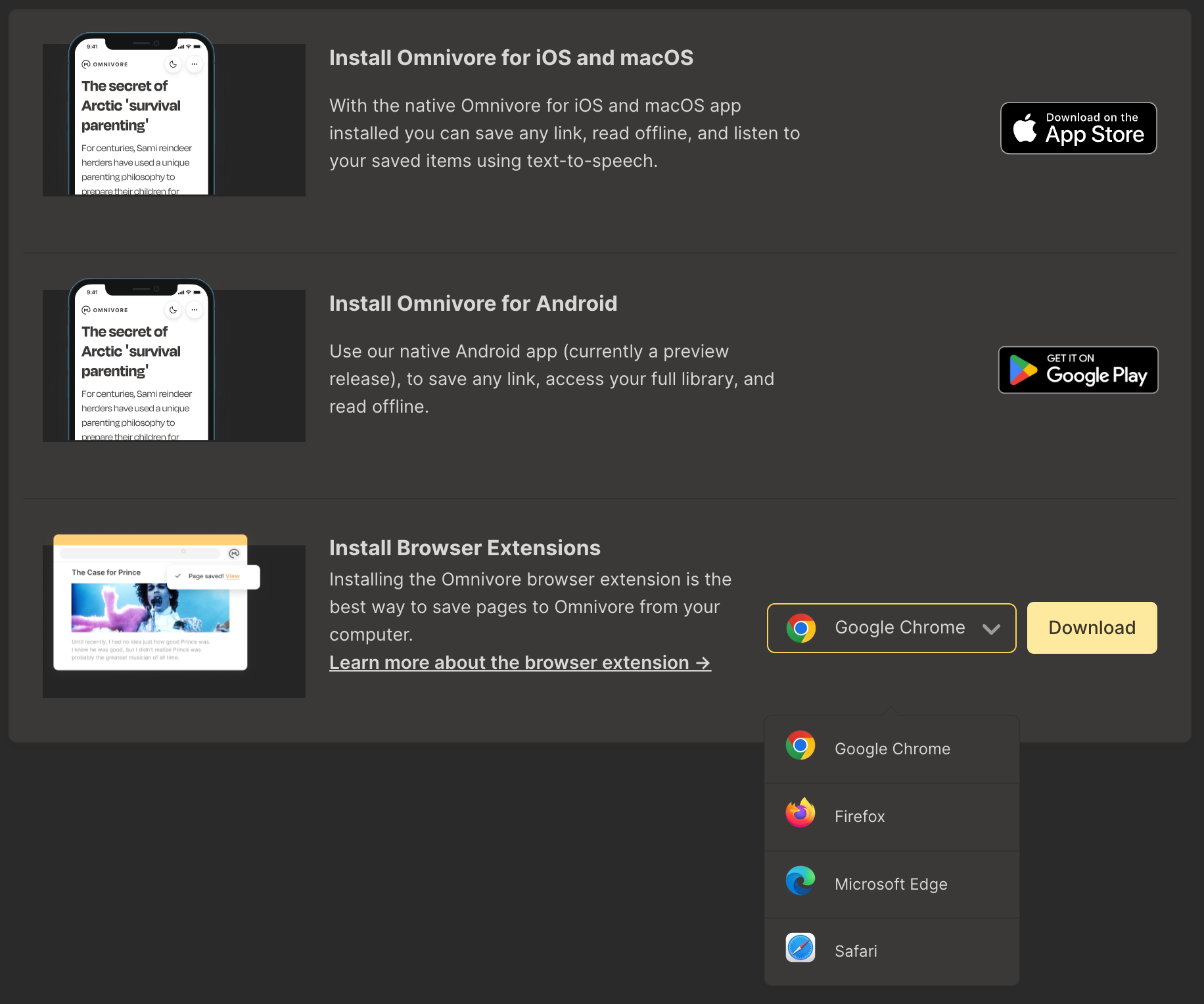This screenshot has width=1204, height=1004.
Task: Click the Omnivore icon in the extension preview toolbar
Action: coord(234,553)
